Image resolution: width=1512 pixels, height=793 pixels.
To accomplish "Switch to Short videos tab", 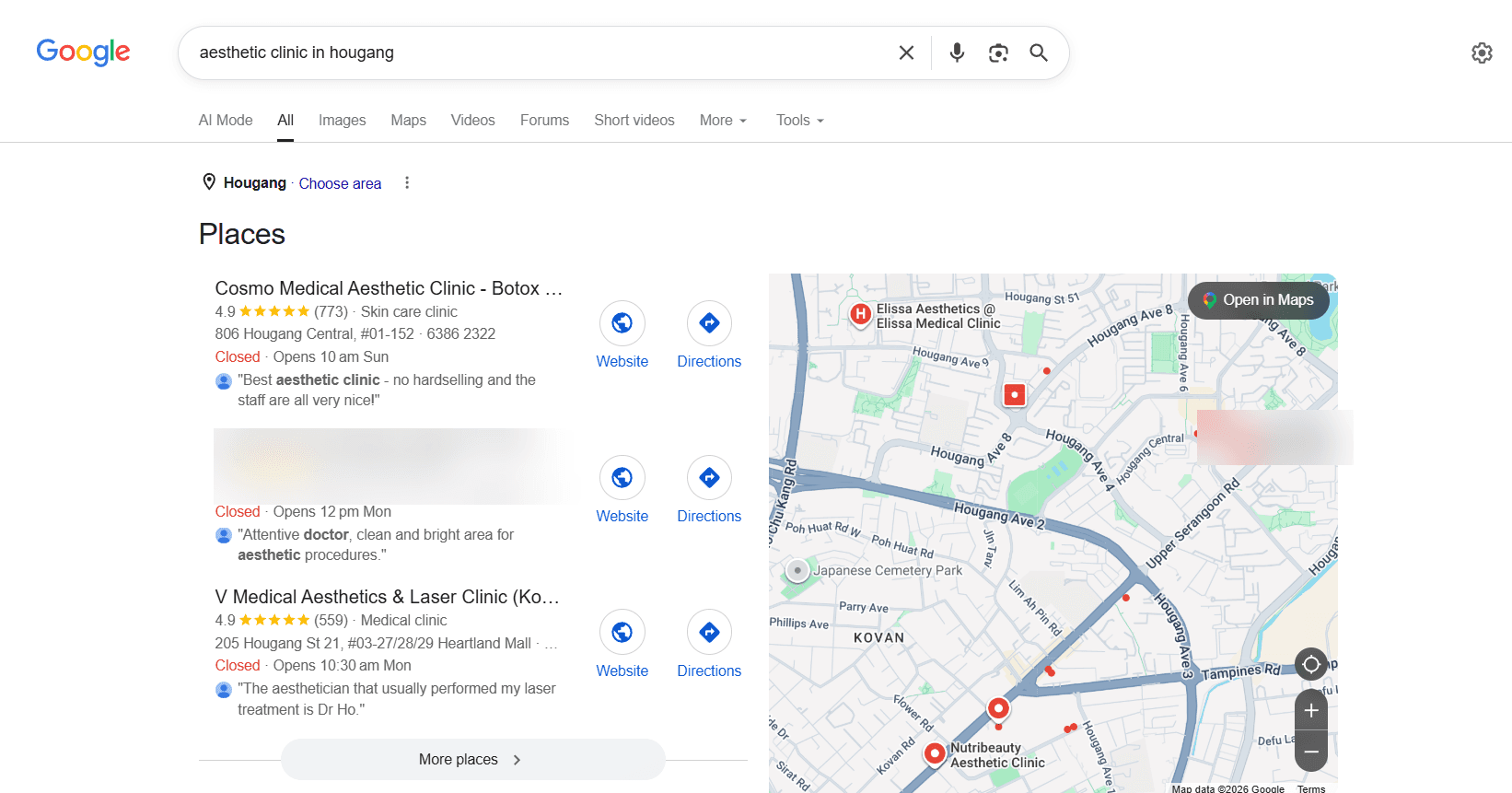I will pyautogui.click(x=634, y=121).
